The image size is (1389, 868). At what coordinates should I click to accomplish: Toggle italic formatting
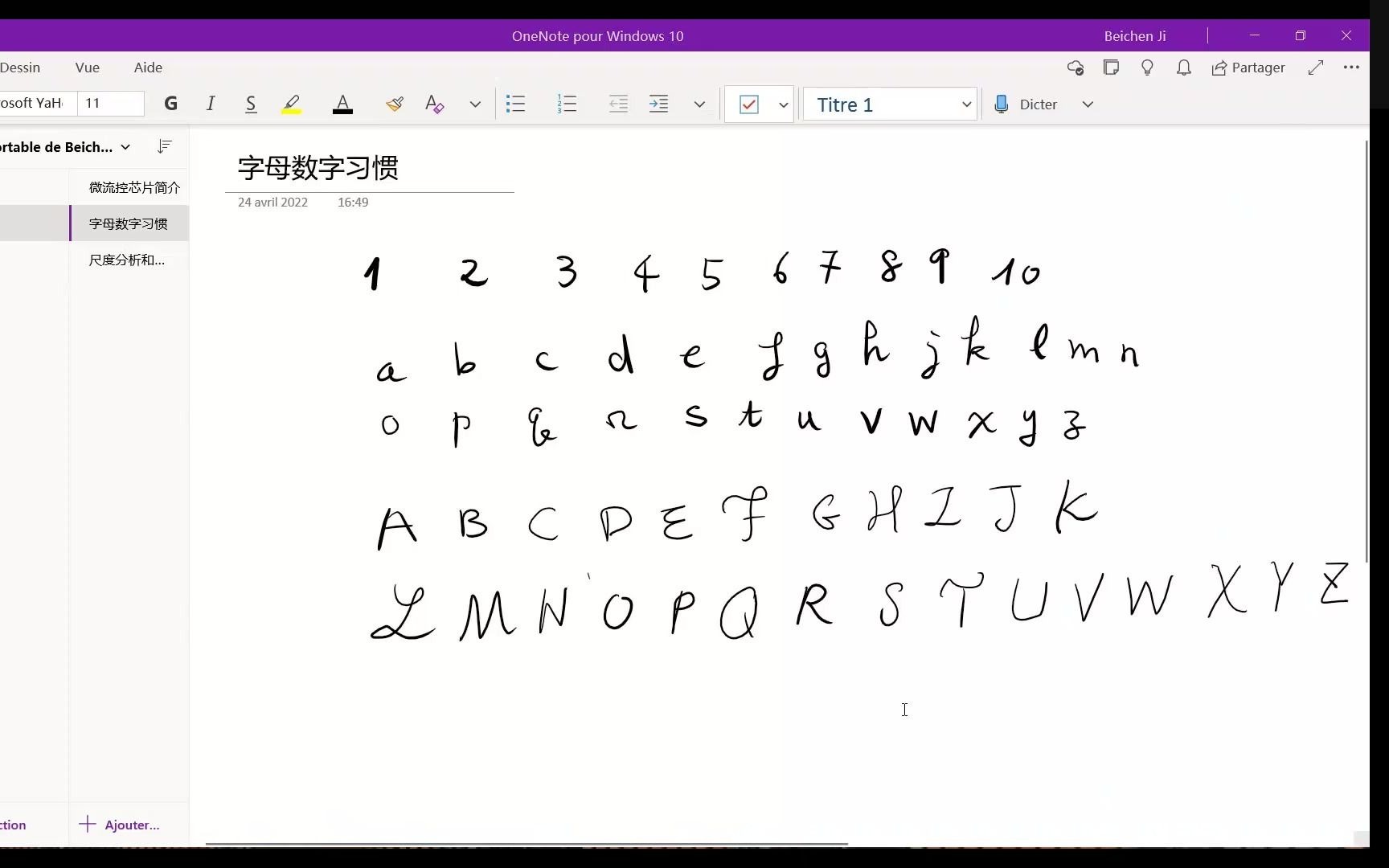pyautogui.click(x=211, y=104)
